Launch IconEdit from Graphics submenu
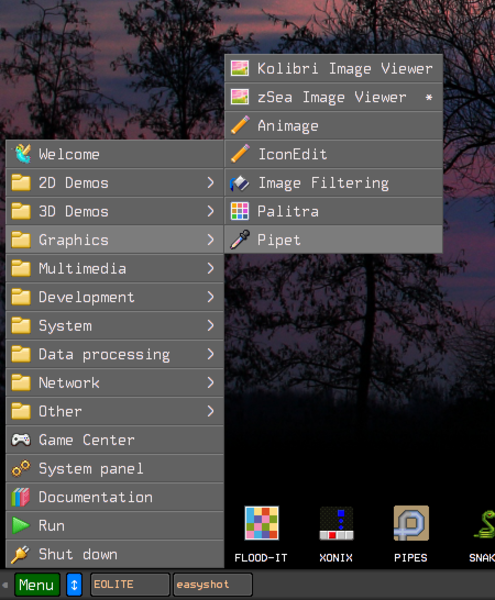 click(334, 154)
